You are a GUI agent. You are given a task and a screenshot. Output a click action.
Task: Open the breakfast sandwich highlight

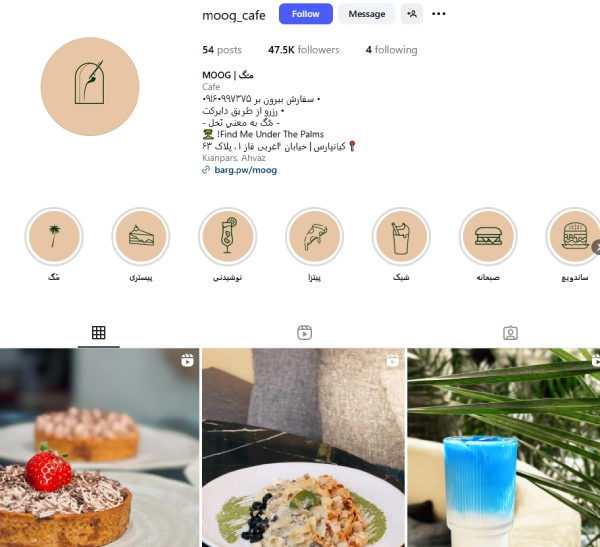coord(488,236)
